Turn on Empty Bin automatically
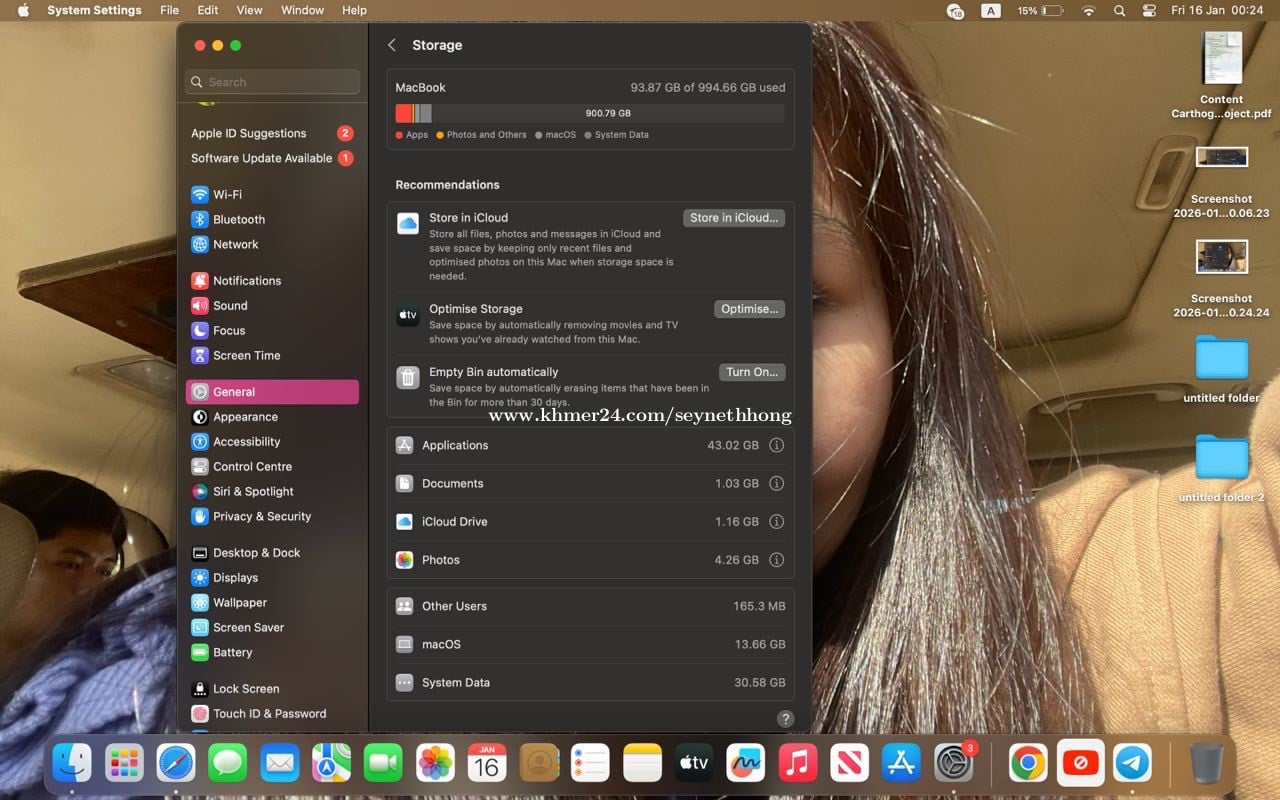This screenshot has height=800, width=1280. [x=751, y=372]
